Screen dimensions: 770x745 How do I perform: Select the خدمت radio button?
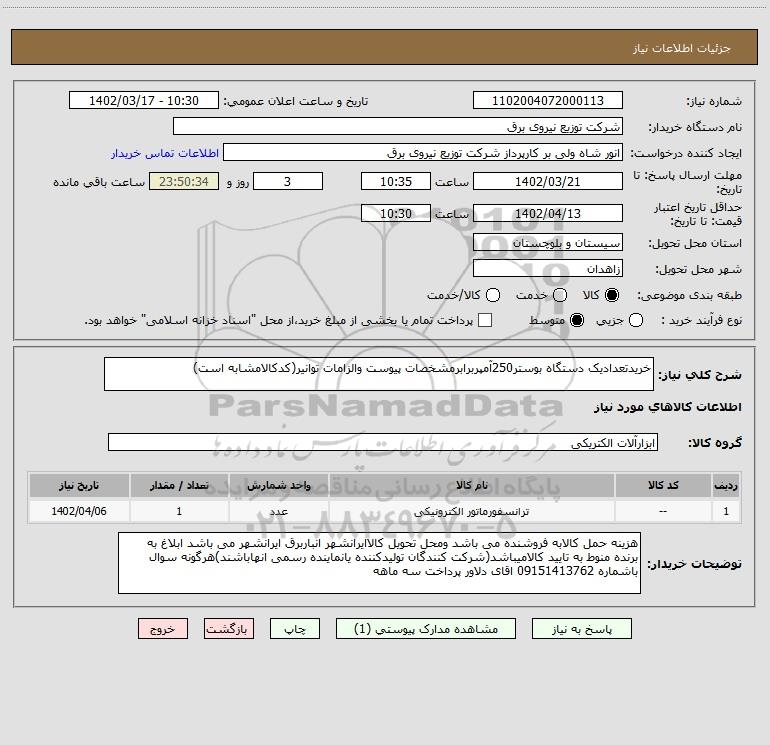pyautogui.click(x=560, y=295)
